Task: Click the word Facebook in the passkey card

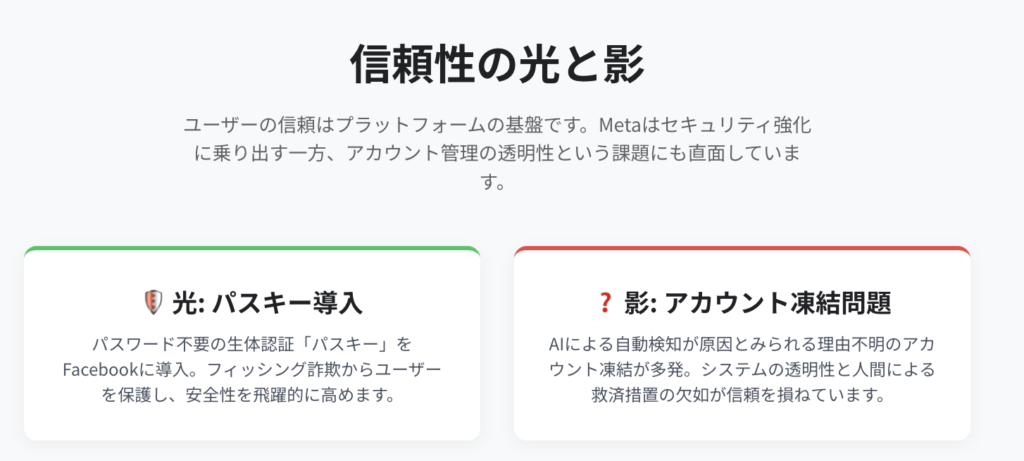Action: [107, 369]
